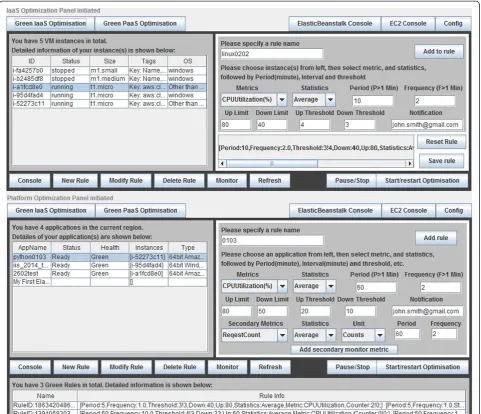This screenshot has width=481, height=414.
Task: Select instance row i-b2485df8
Action: [x=109, y=79]
